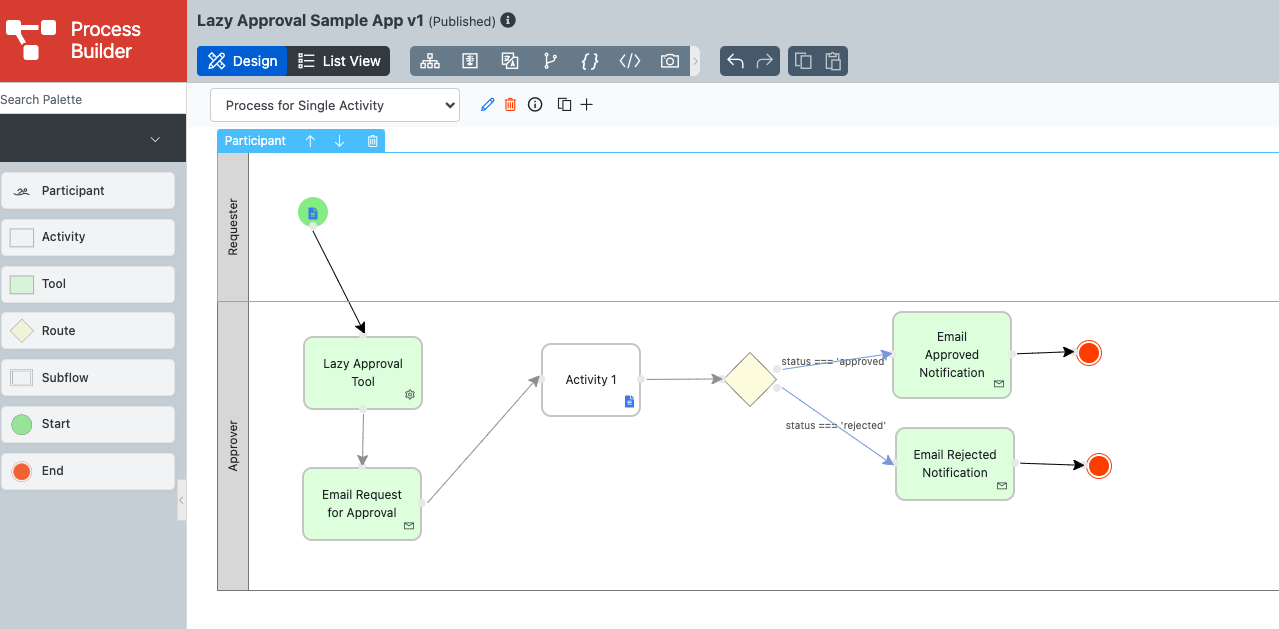1279x629 pixels.
Task: Click the redo arrow
Action: pos(765,61)
